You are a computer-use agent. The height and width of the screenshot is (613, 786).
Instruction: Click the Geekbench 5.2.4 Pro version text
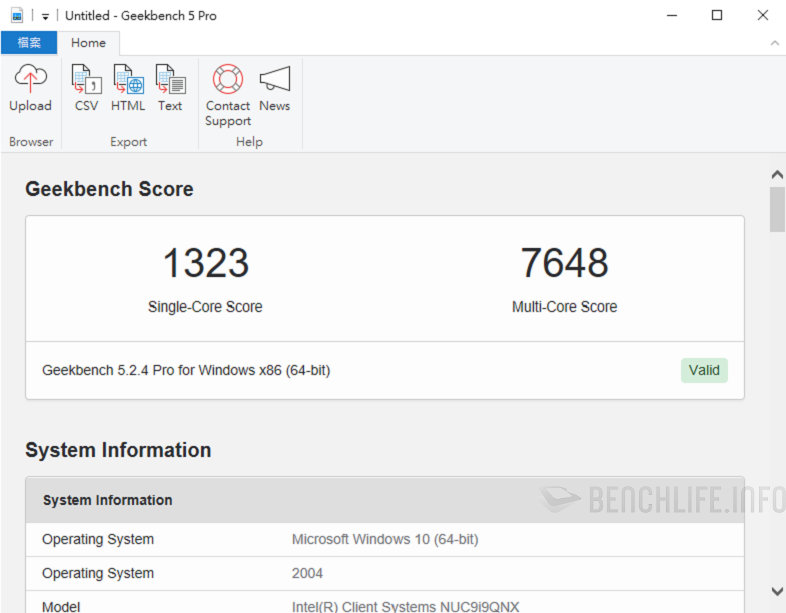(186, 370)
